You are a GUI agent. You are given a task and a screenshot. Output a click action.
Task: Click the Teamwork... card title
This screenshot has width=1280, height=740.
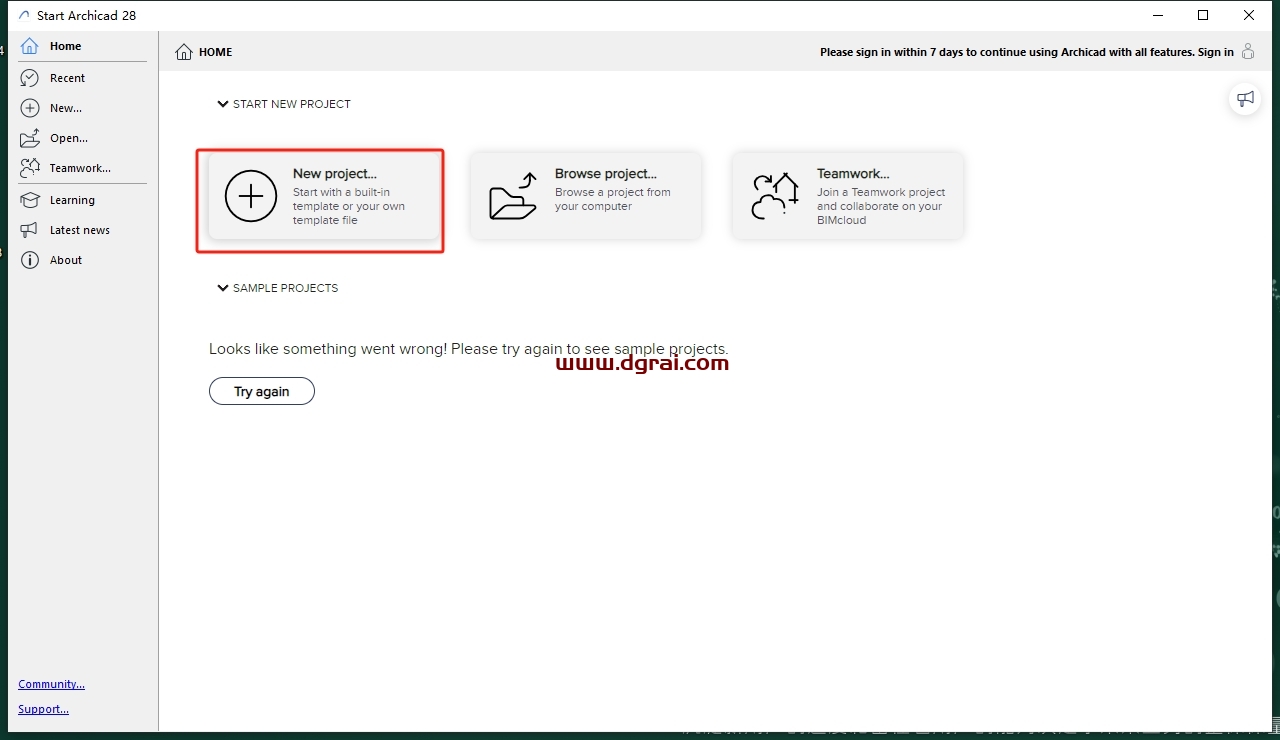853,174
